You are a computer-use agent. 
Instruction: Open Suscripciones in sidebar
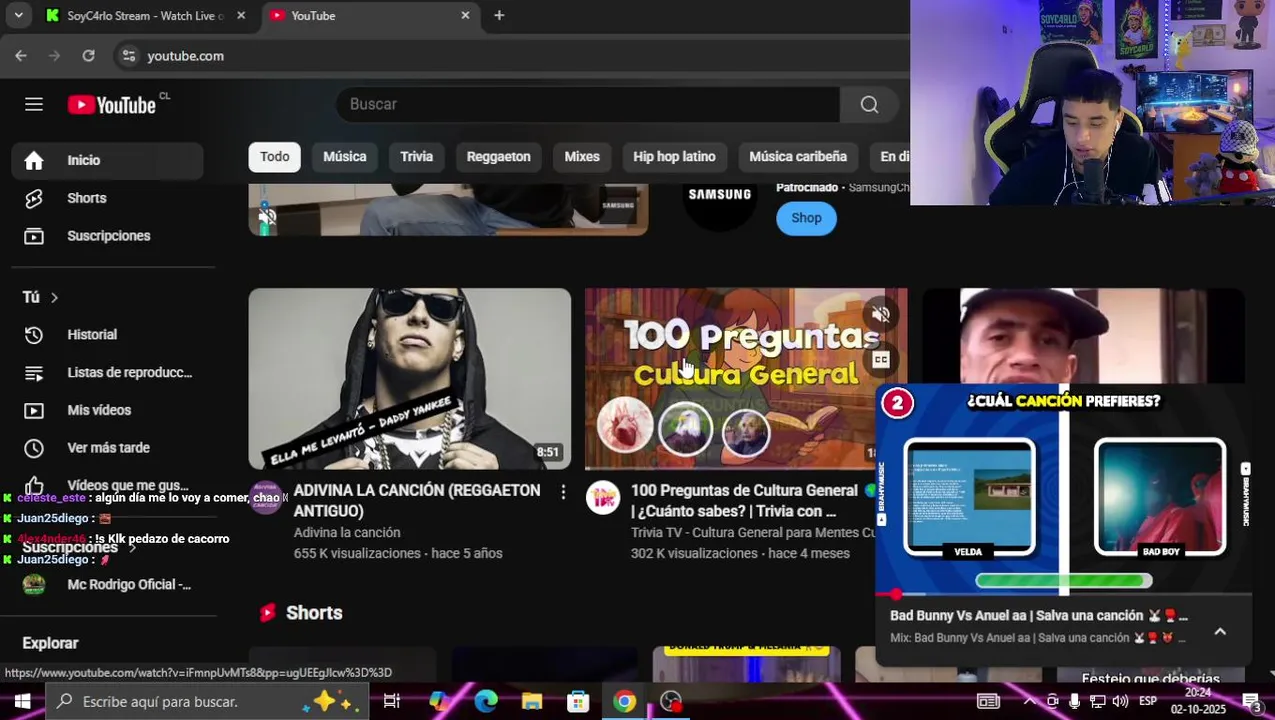tap(108, 236)
